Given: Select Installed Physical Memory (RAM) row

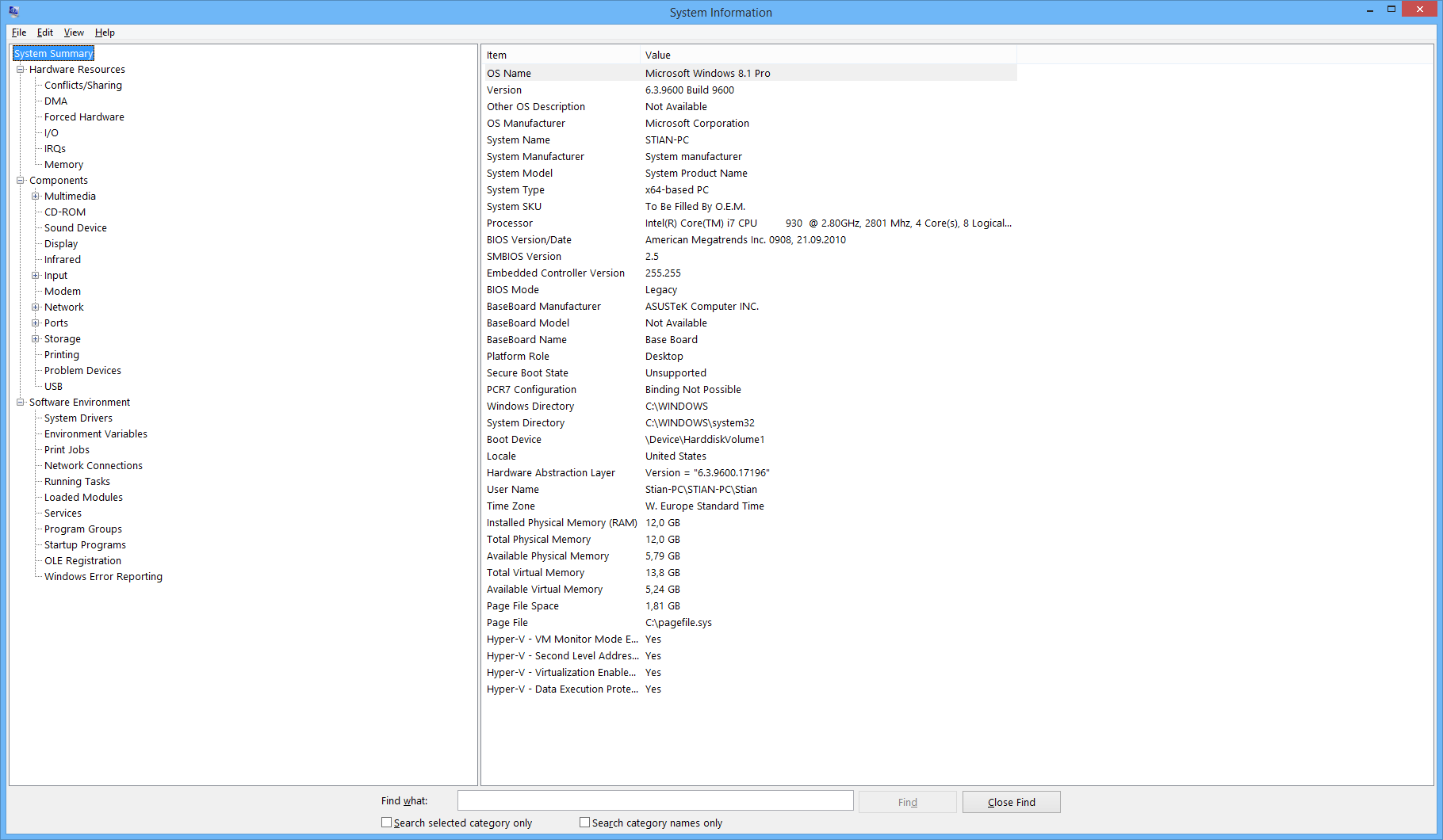Looking at the screenshot, I should (749, 523).
